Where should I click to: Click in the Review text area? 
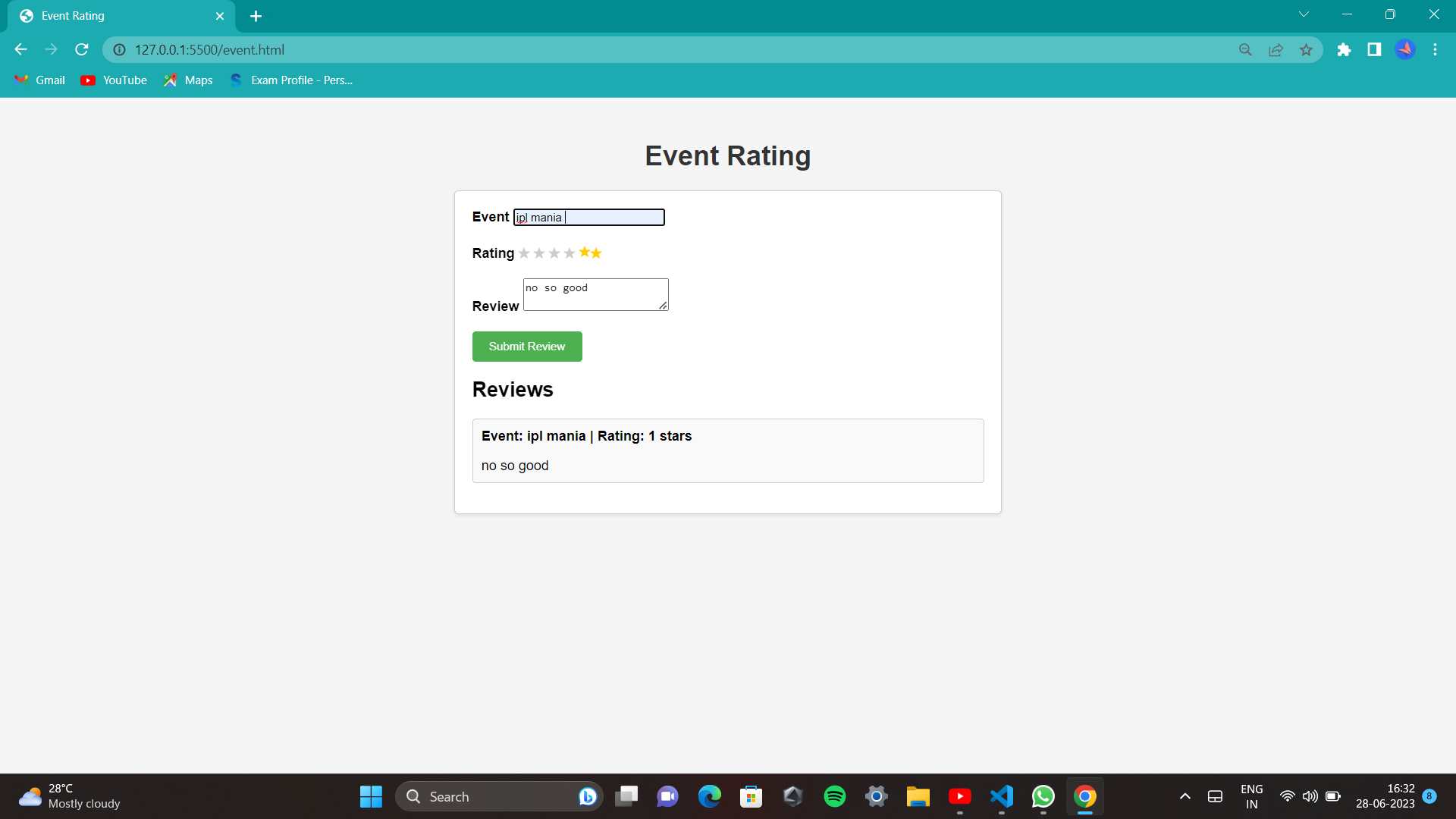[x=595, y=294]
